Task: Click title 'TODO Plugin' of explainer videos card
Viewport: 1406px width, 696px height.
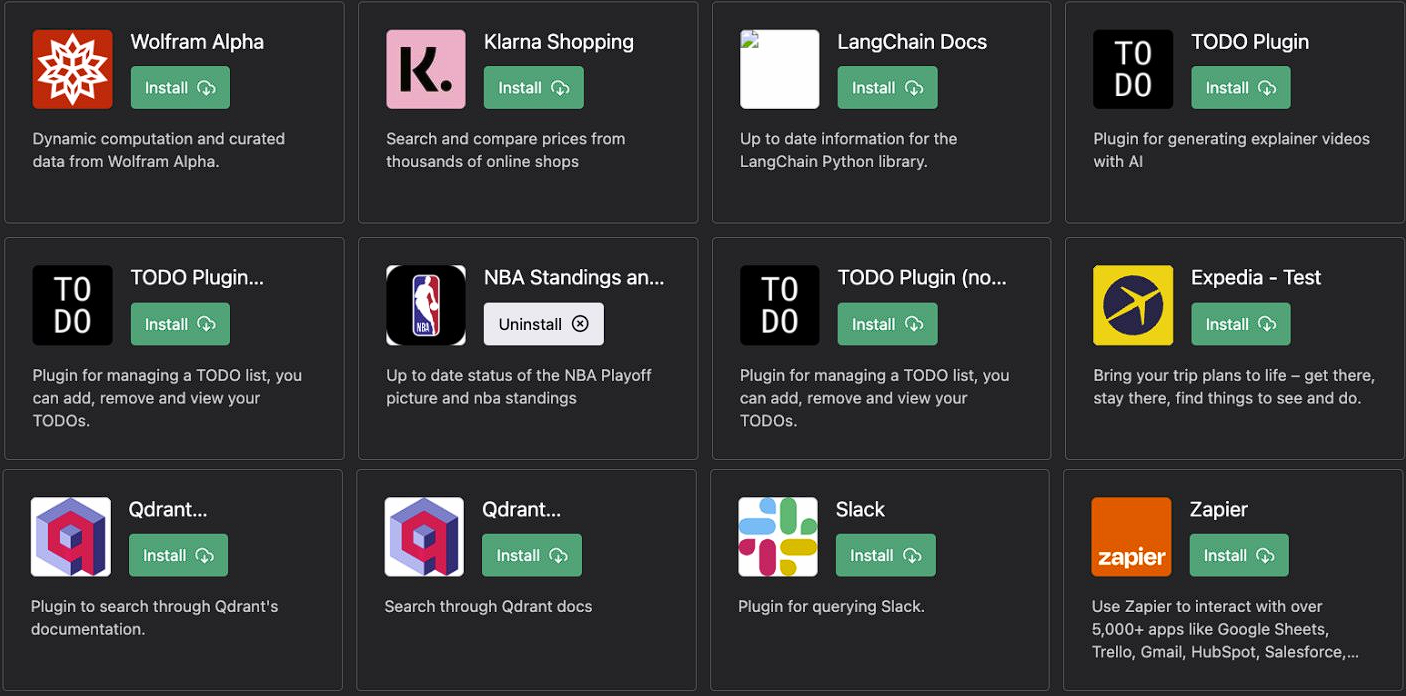Action: click(1250, 42)
